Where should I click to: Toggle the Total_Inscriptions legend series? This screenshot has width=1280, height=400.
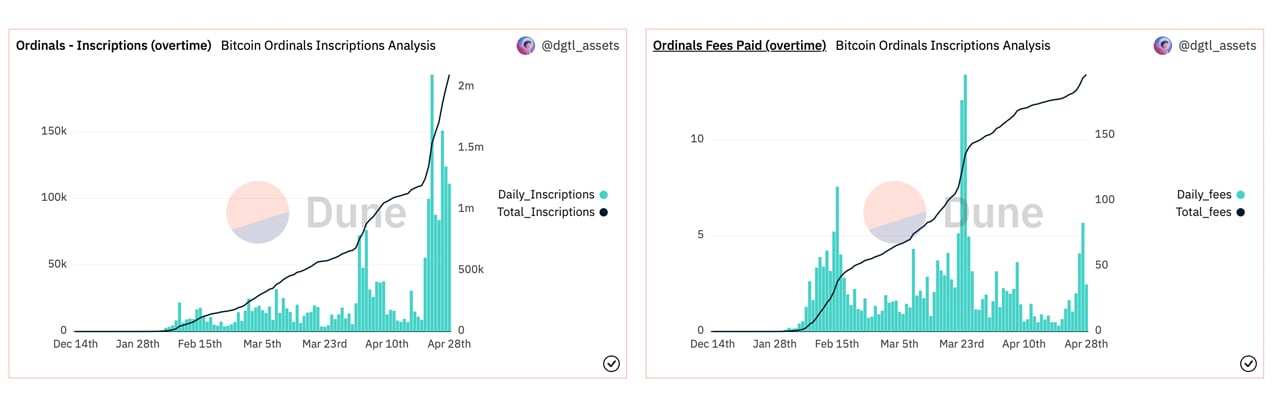pyautogui.click(x=546, y=212)
